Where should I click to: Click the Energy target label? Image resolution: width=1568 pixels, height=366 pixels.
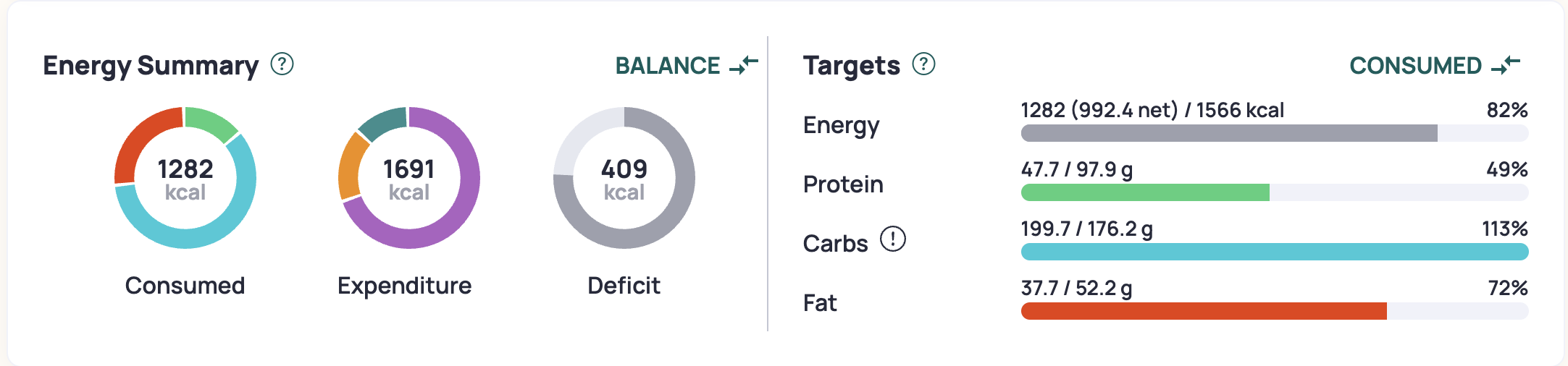click(x=841, y=126)
